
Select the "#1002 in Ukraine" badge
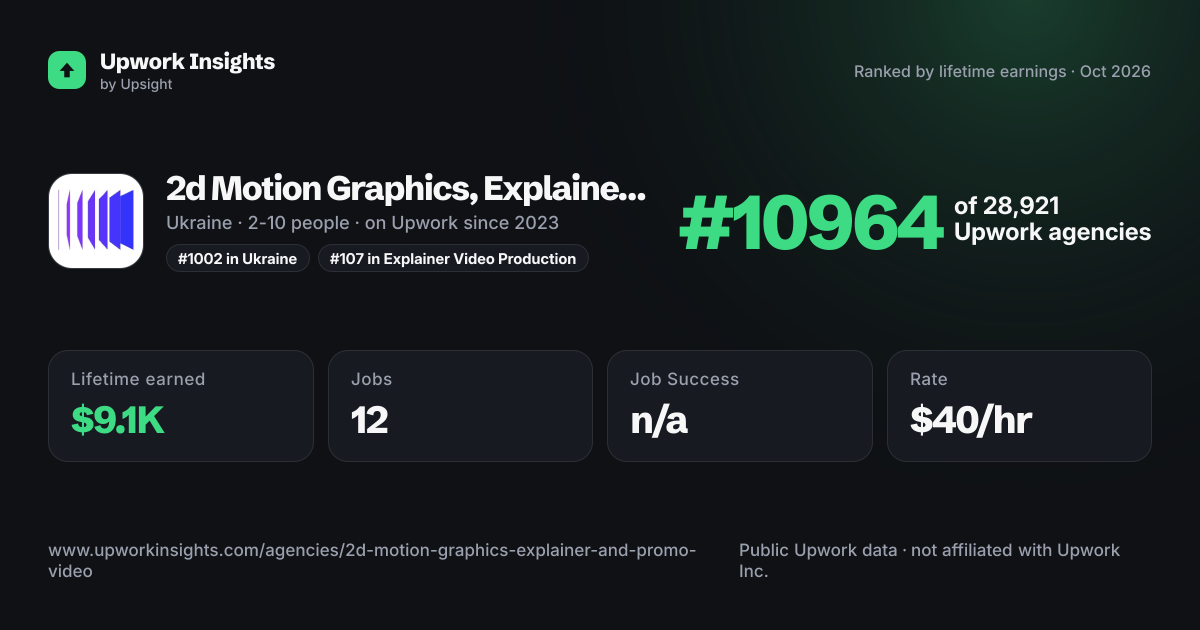point(238,259)
